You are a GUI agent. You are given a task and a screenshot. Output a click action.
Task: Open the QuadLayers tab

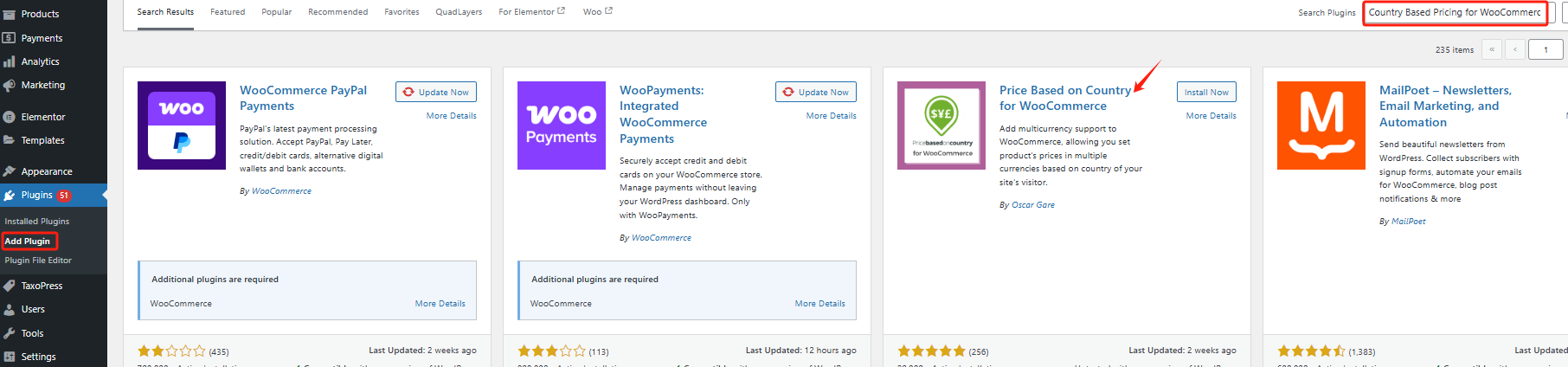459,12
